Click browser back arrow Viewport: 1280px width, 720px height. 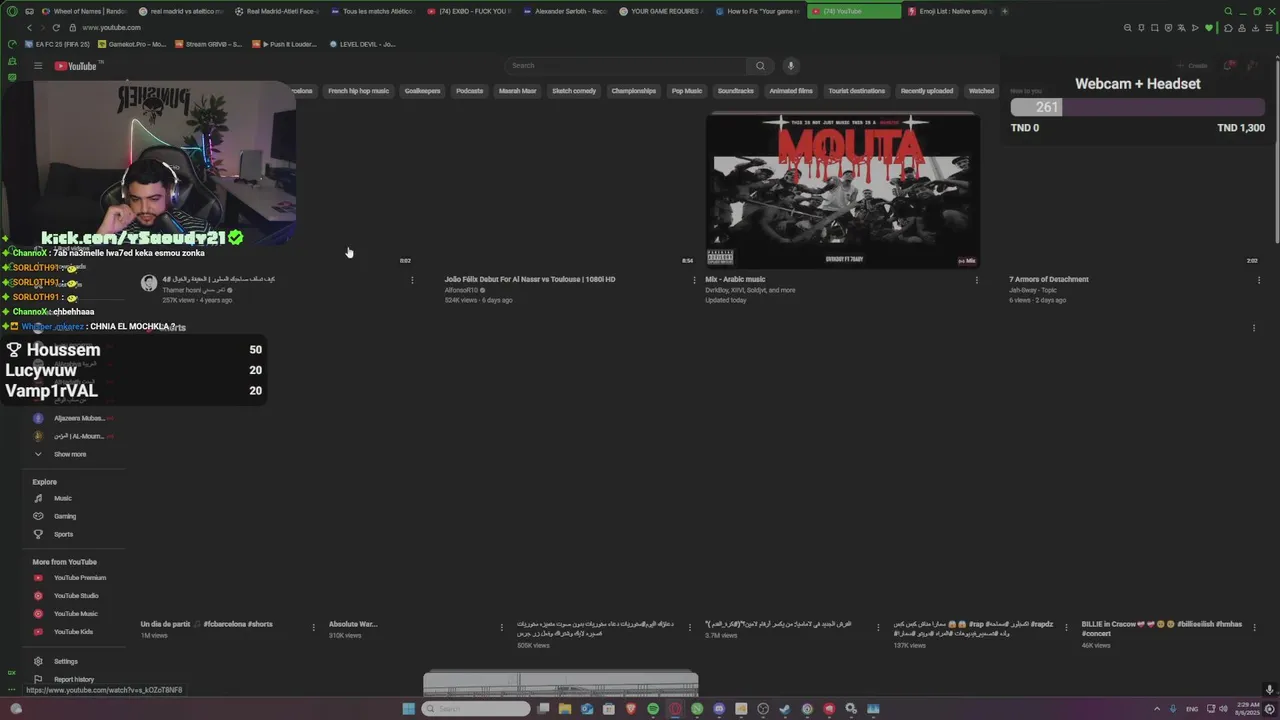(29, 27)
